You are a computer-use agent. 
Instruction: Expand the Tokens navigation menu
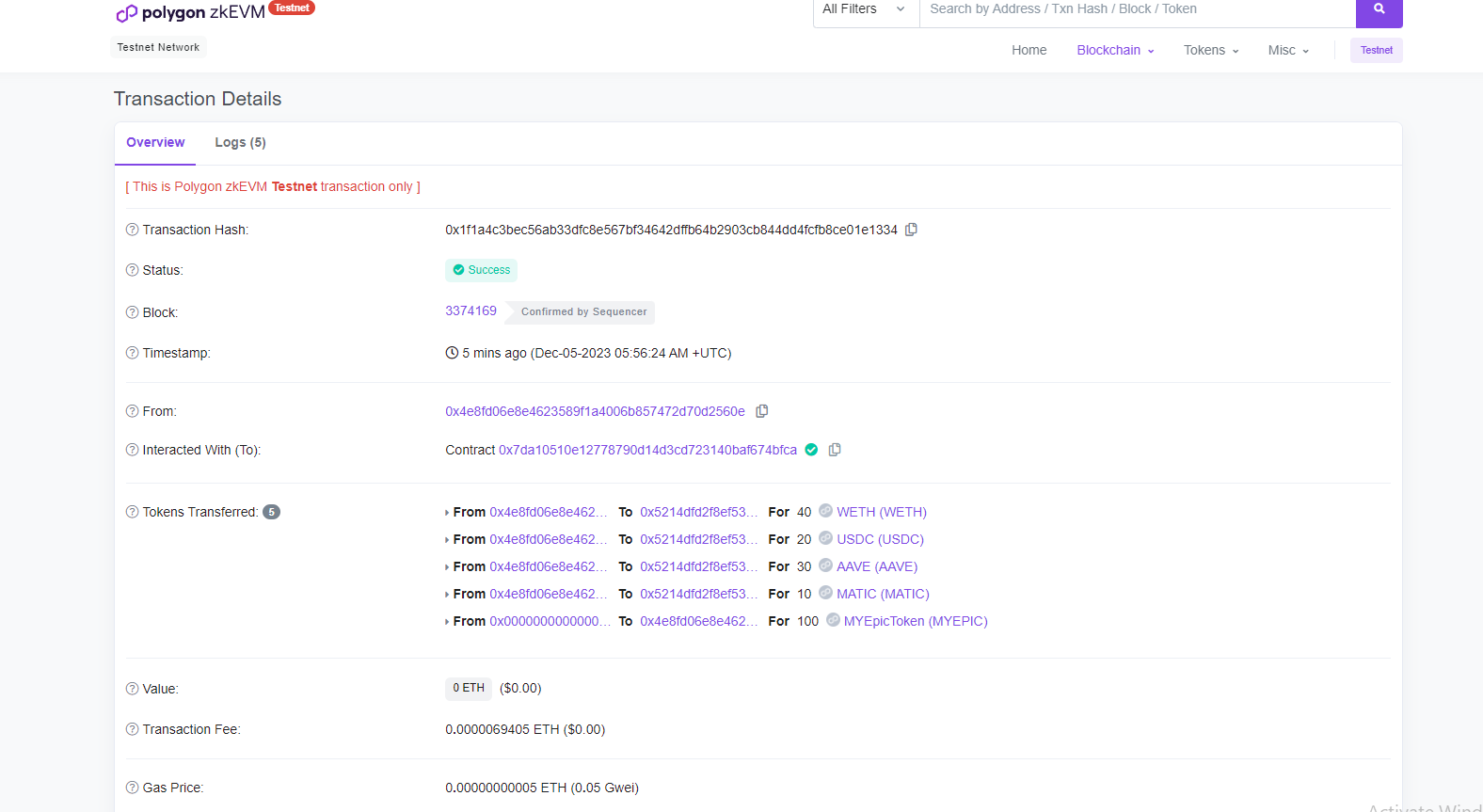coord(1211,50)
